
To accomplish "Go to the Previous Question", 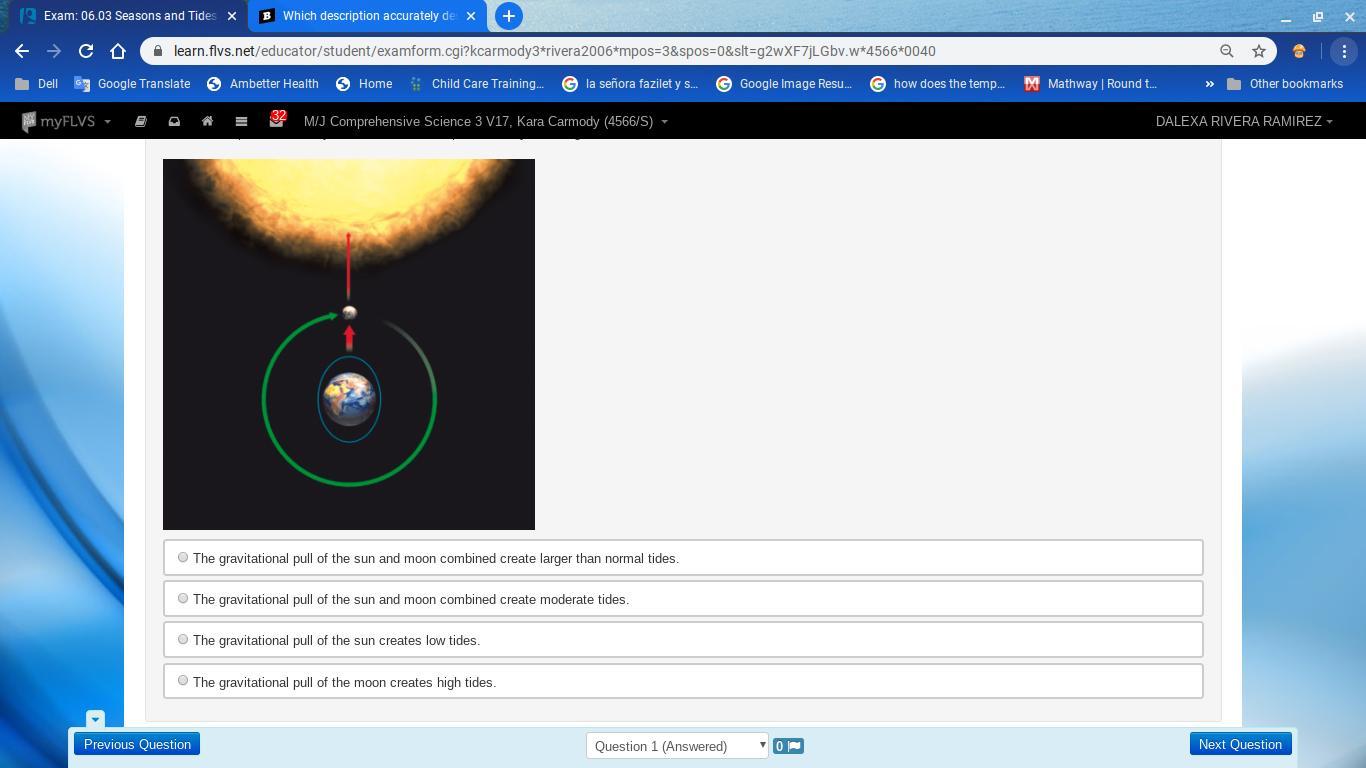I will point(137,744).
